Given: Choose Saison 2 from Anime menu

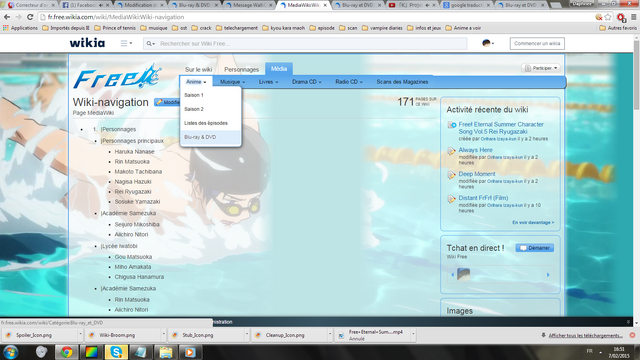Looking at the screenshot, I should coord(211,109).
